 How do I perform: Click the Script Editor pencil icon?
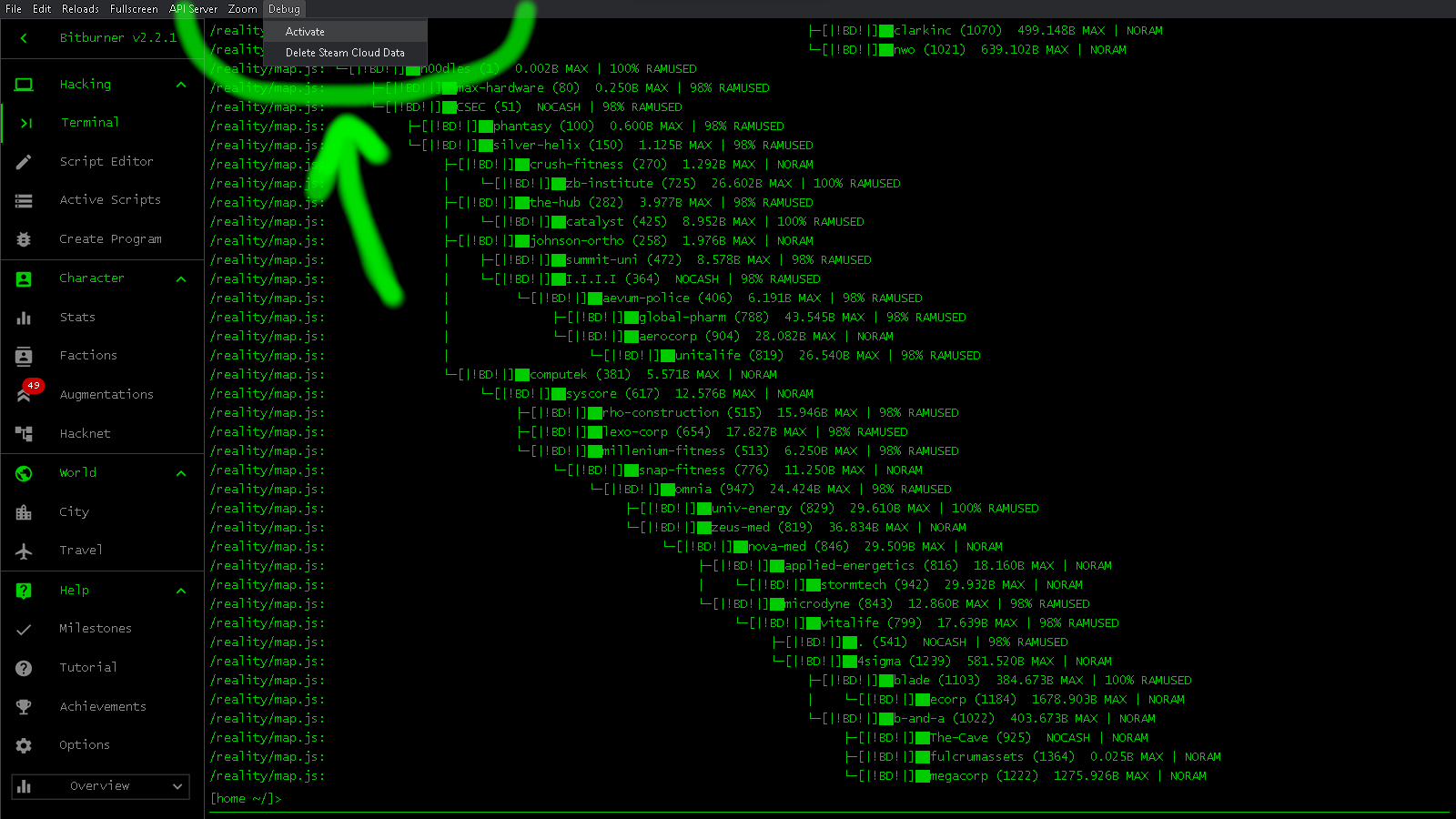coord(24,162)
